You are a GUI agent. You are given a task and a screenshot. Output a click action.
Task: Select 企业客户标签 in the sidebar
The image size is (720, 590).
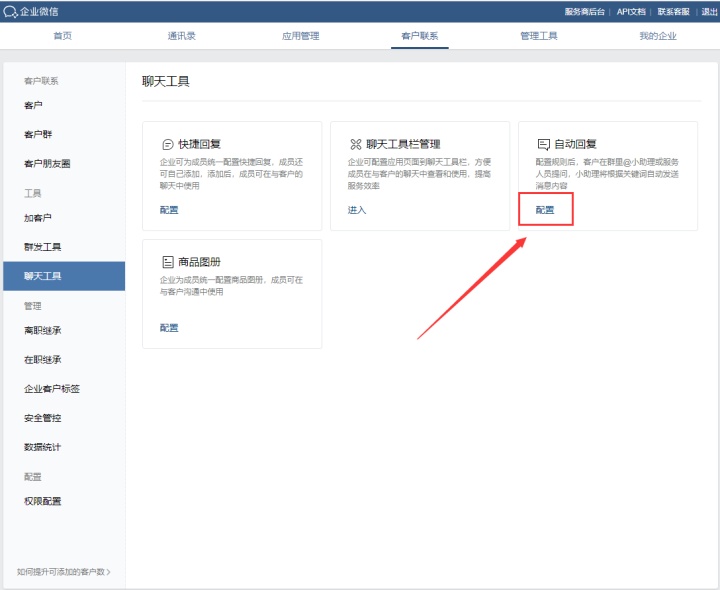pos(52,389)
